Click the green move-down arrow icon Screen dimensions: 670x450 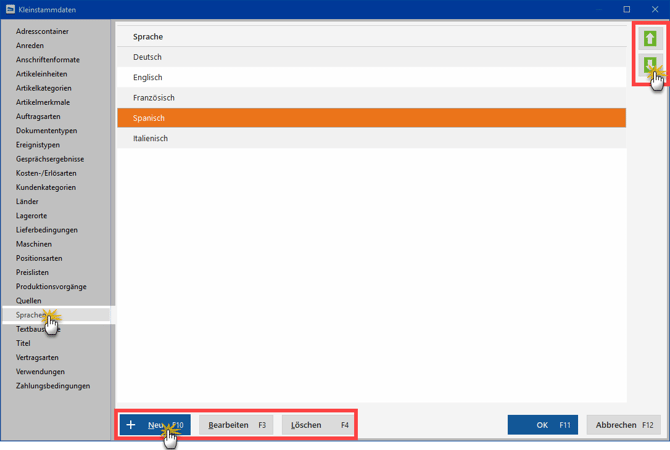coord(649,67)
